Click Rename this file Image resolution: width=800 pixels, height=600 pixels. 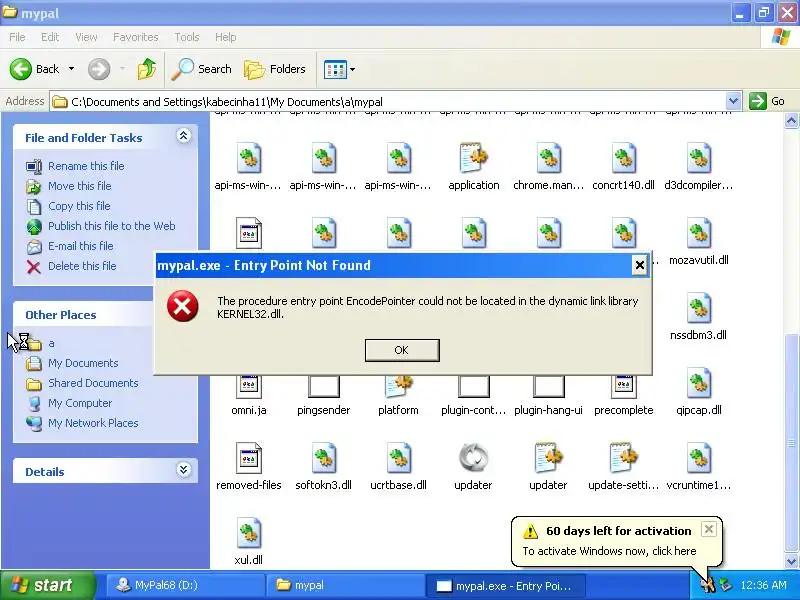pyautogui.click(x=86, y=166)
